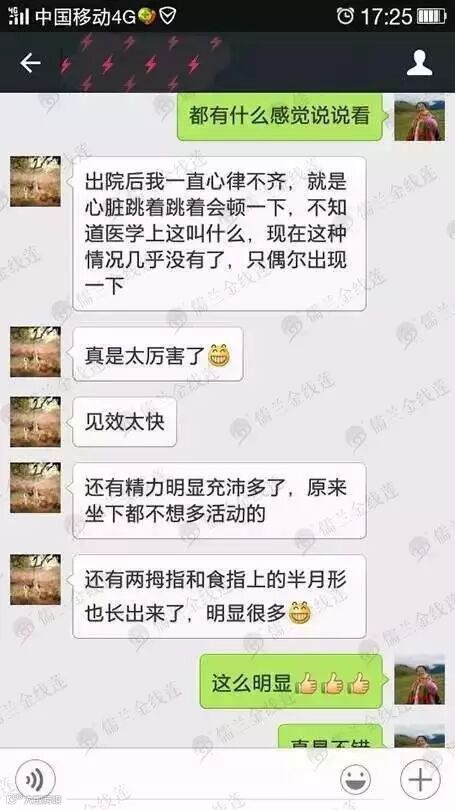This screenshot has height=810, width=455.
Task: Tap the alarm clock status icon
Action: [345, 15]
